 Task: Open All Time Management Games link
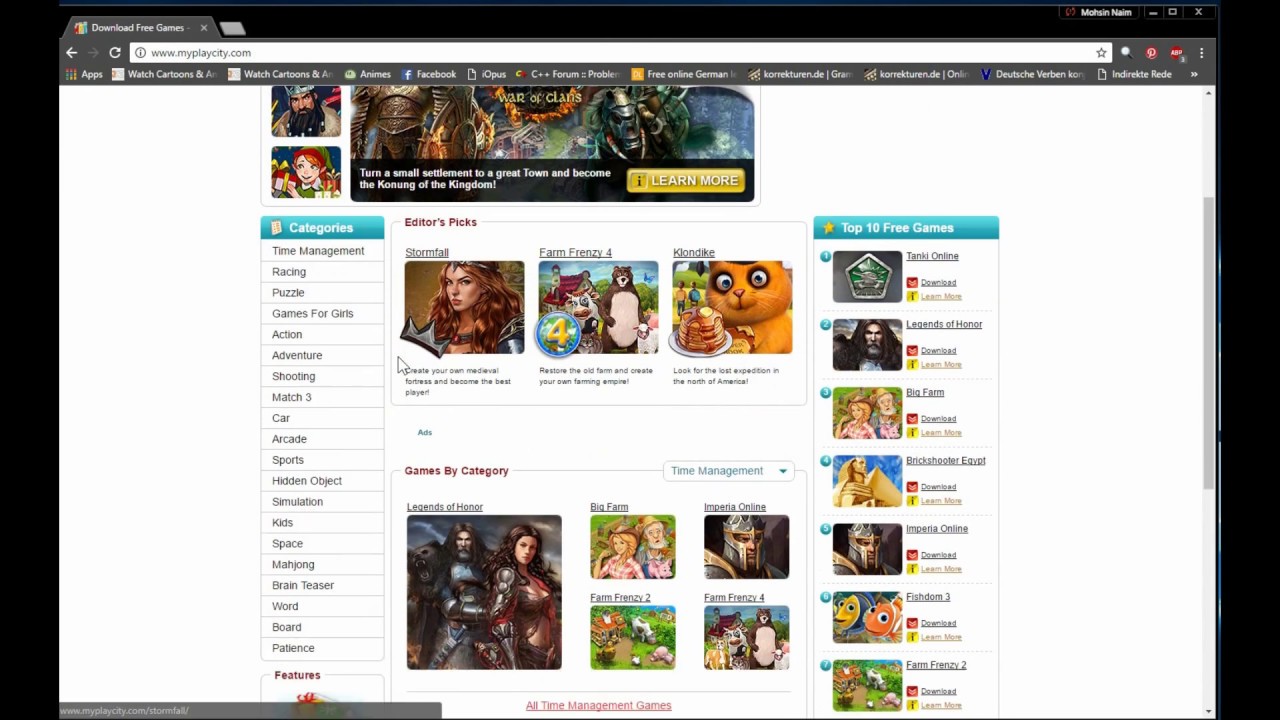598,706
